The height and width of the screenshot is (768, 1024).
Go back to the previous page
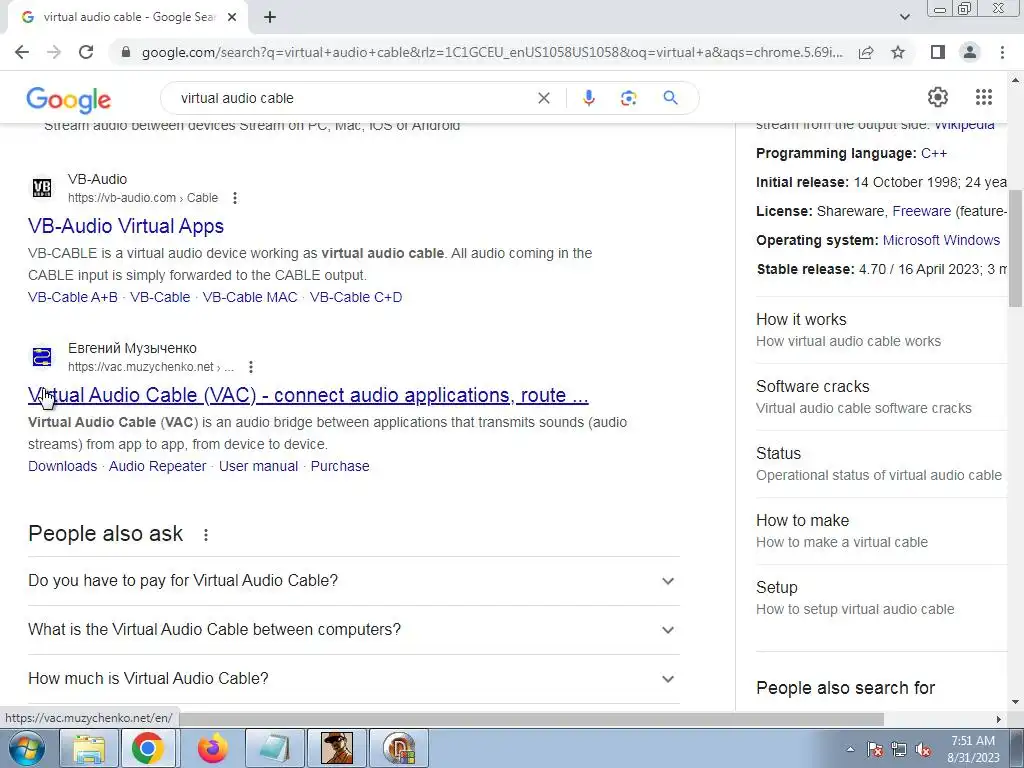tap(22, 52)
